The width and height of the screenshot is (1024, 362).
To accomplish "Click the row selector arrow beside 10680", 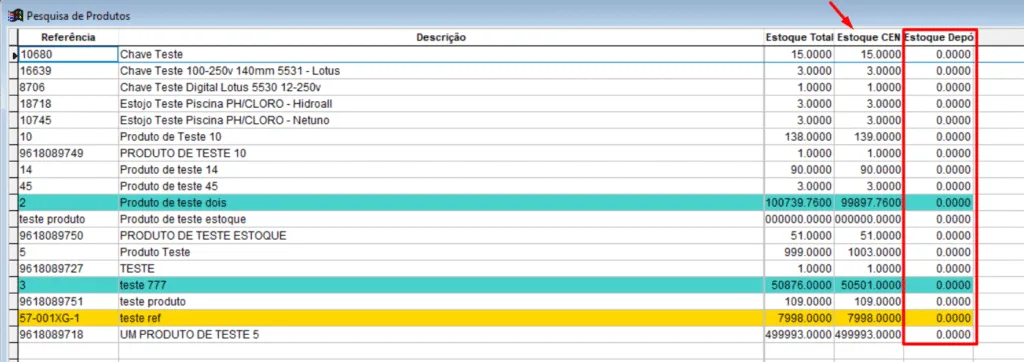I will click(14, 55).
